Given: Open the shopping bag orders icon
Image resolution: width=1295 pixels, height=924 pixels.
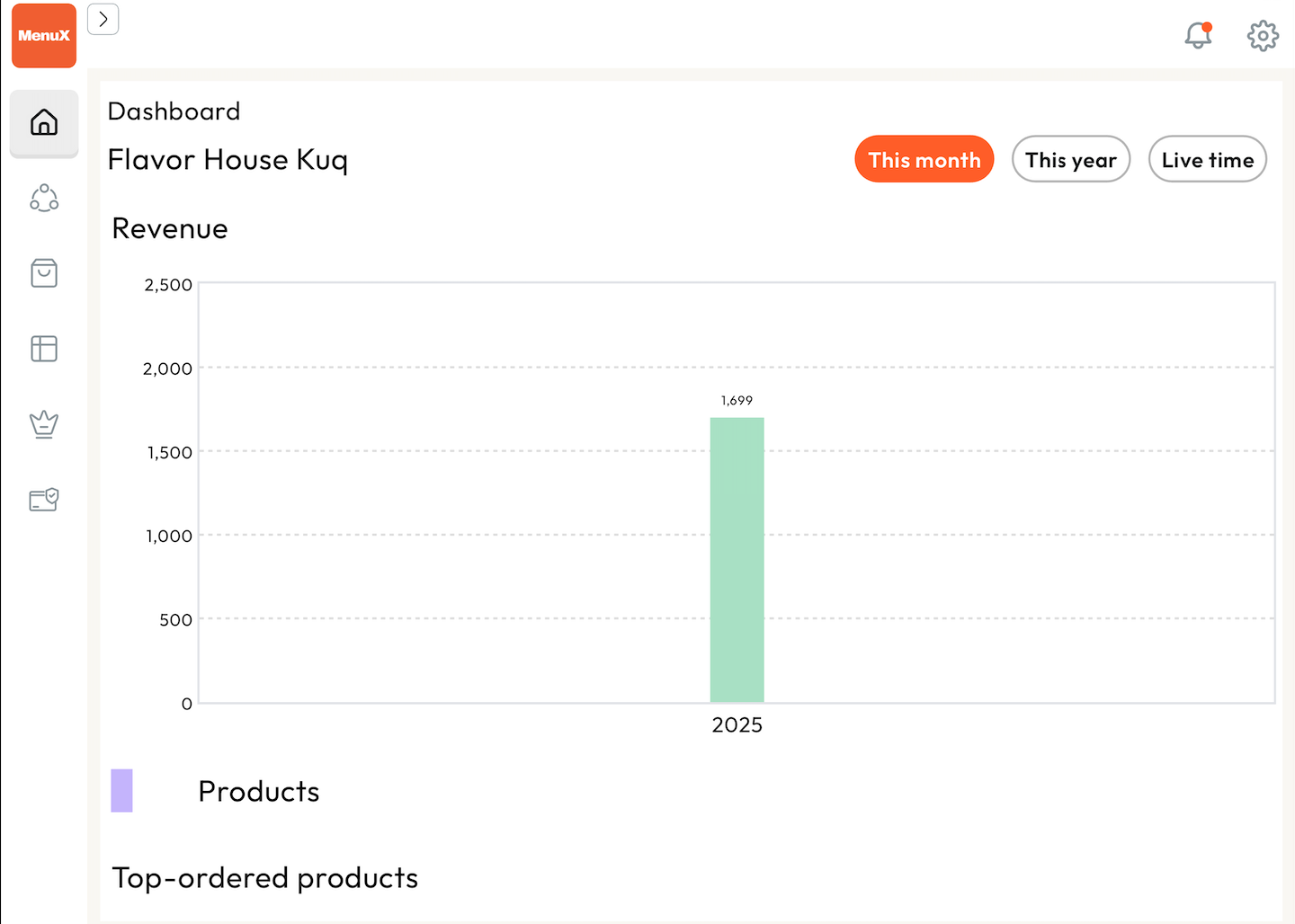Looking at the screenshot, I should pos(44,273).
